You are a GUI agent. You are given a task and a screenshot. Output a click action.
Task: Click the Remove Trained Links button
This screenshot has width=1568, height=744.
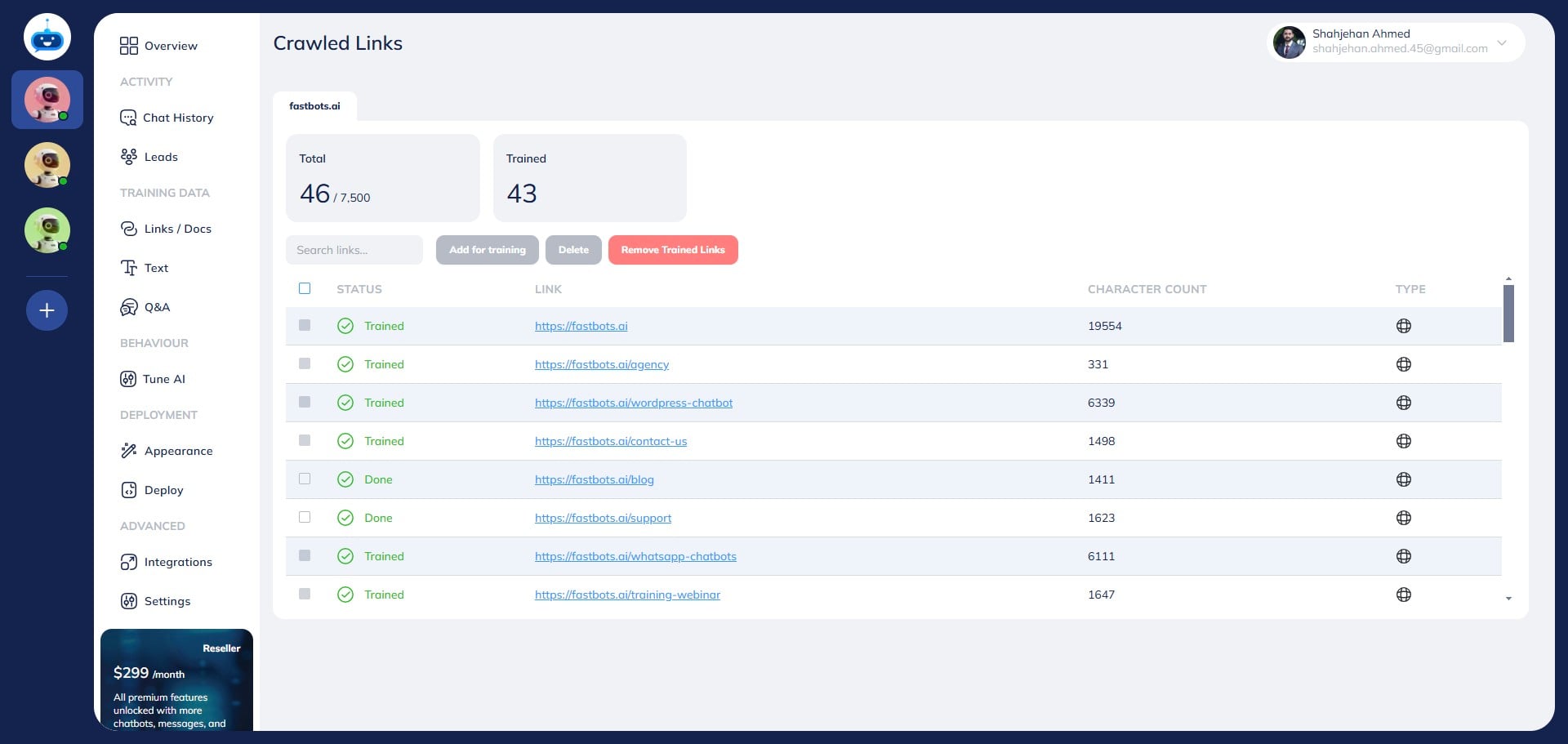pyautogui.click(x=673, y=250)
